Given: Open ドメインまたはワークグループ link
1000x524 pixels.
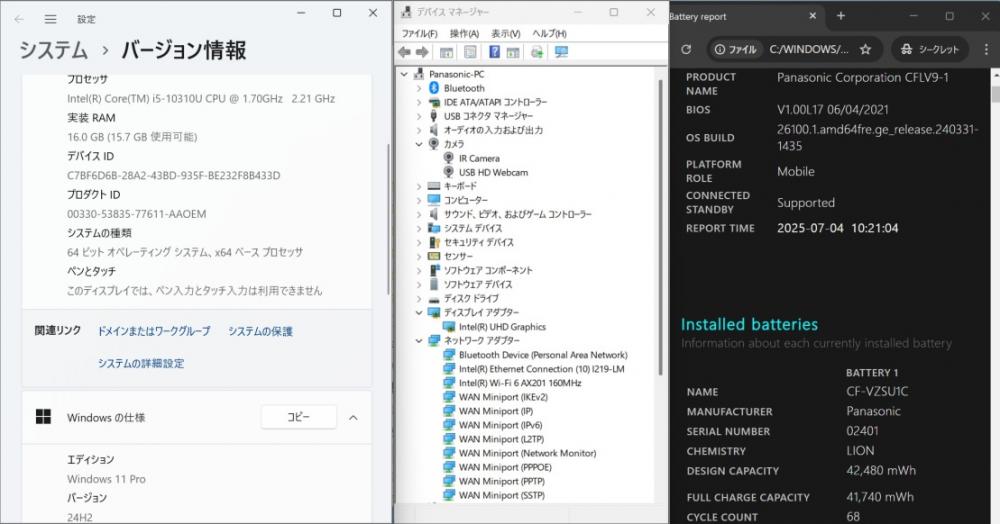Looking at the screenshot, I should point(154,331).
